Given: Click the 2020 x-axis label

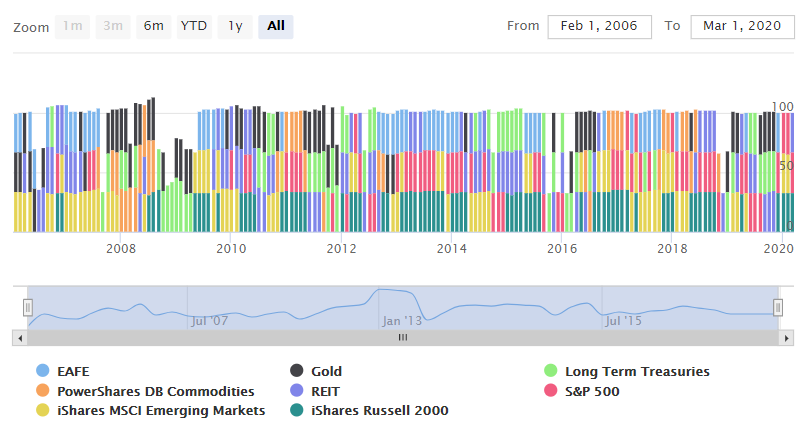Looking at the screenshot, I should (x=778, y=249).
